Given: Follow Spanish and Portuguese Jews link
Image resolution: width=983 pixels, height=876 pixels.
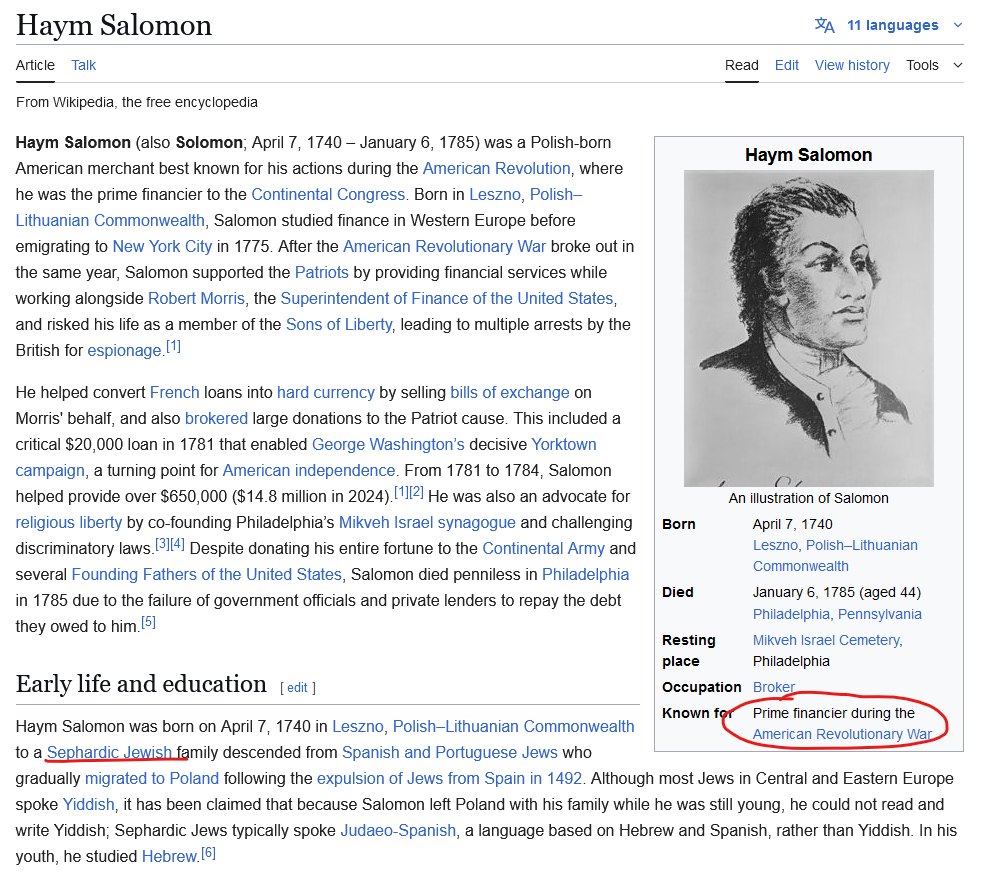Looking at the screenshot, I should [x=449, y=752].
